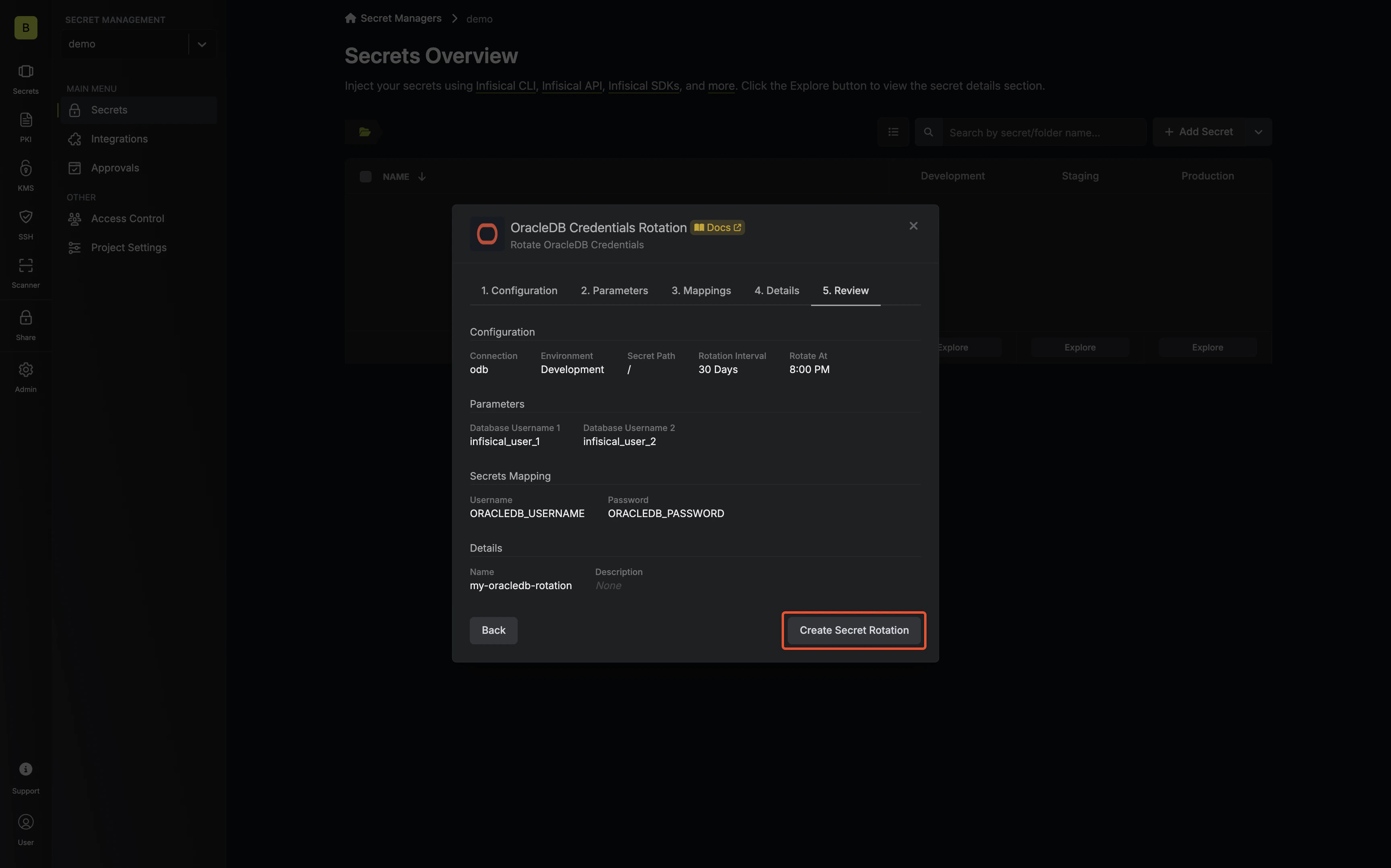Click the OracleDB logo in the dialog header
The width and height of the screenshot is (1391, 868).
click(x=487, y=234)
